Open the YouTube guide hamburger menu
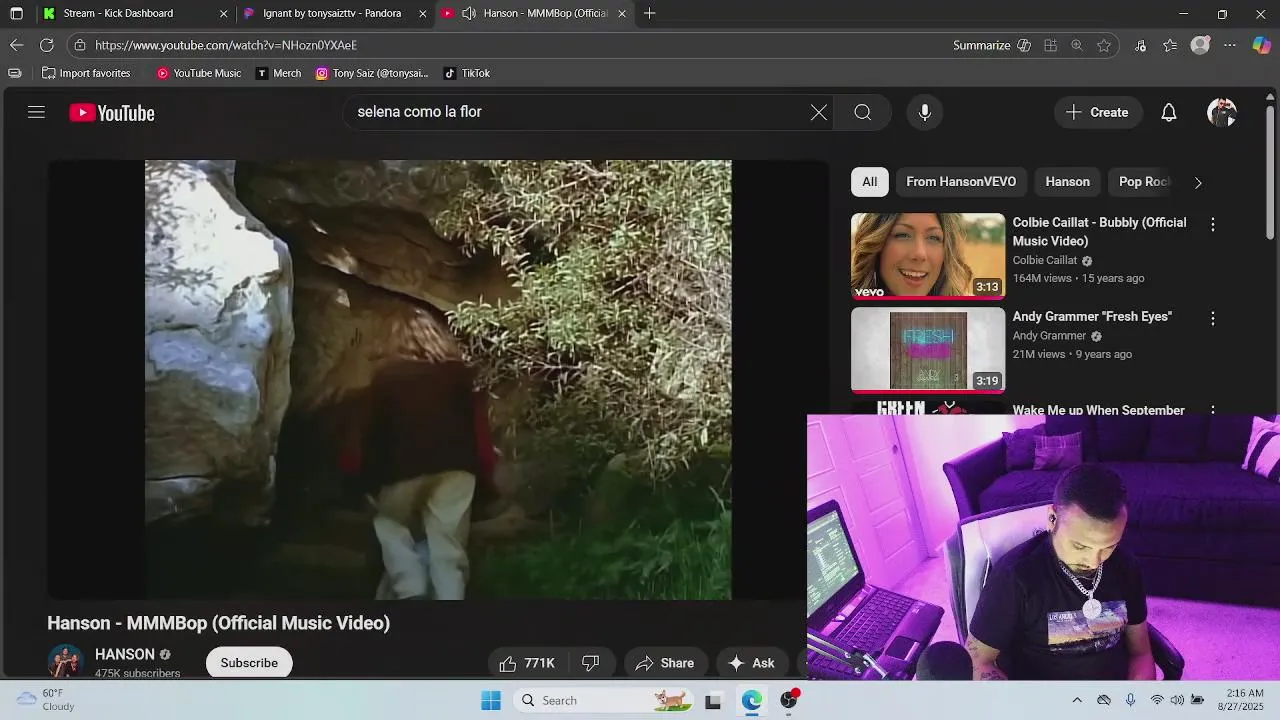 pos(36,112)
